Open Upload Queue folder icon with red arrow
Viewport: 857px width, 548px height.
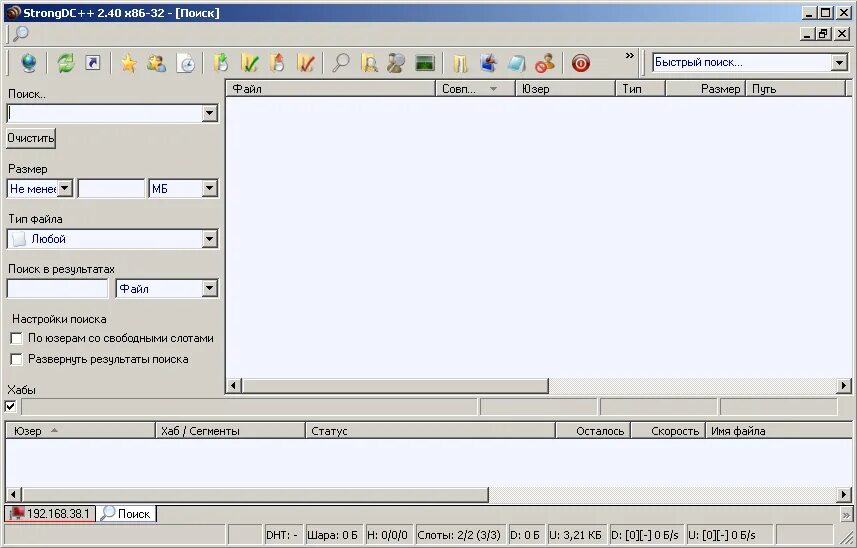(278, 63)
